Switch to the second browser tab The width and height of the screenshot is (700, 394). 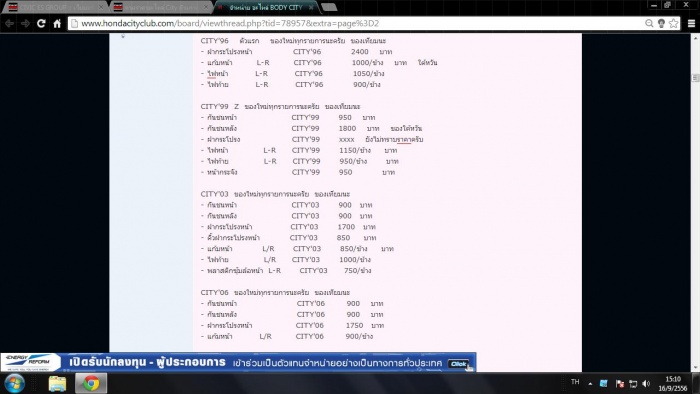[x=160, y=7]
